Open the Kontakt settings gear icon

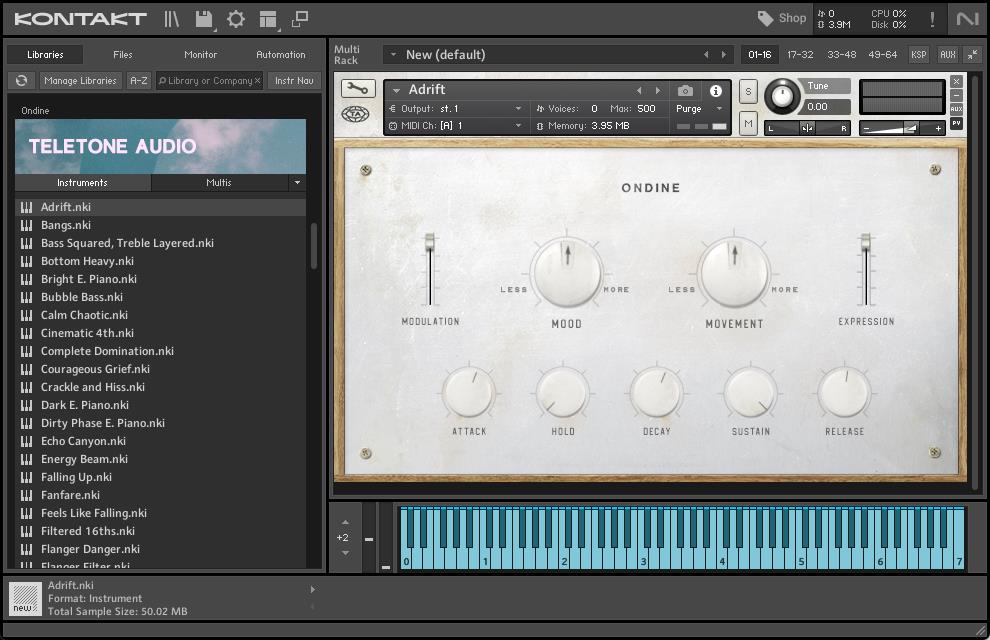236,19
